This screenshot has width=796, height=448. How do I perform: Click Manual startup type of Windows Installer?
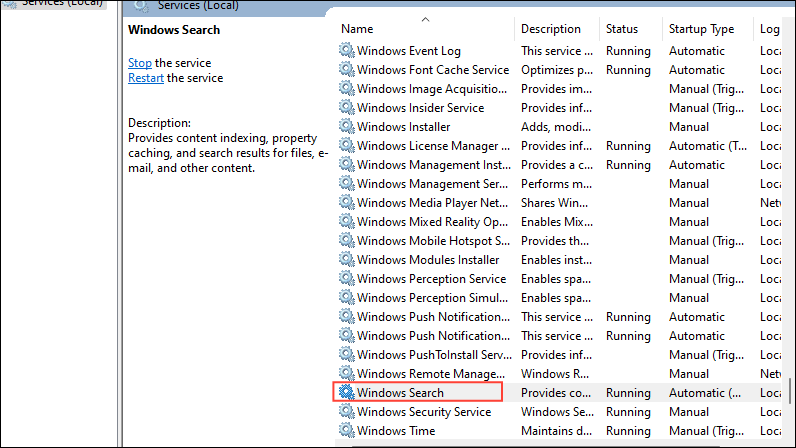point(689,126)
